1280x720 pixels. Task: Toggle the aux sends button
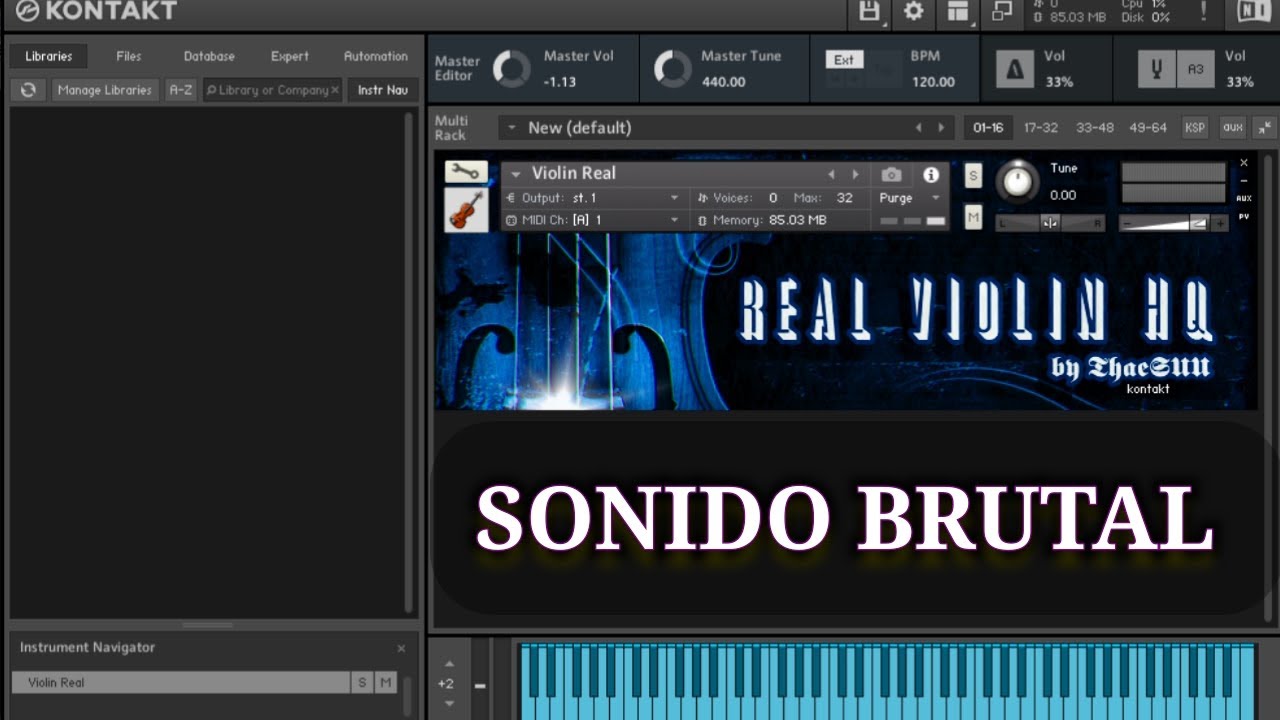(1233, 127)
